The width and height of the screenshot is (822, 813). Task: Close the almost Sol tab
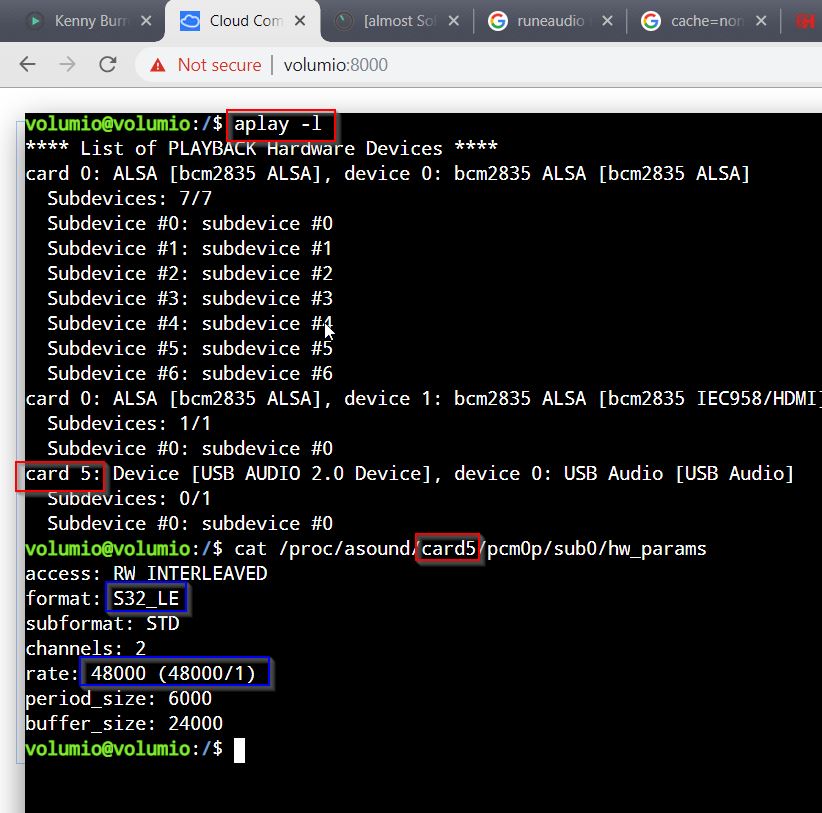(454, 21)
